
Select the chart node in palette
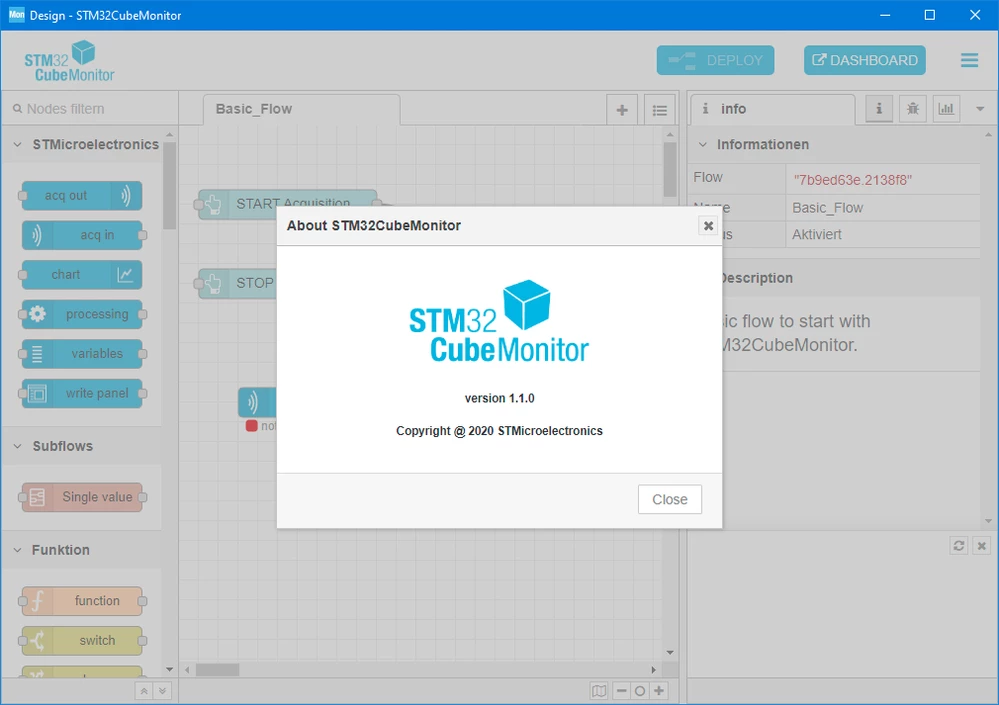(x=82, y=274)
